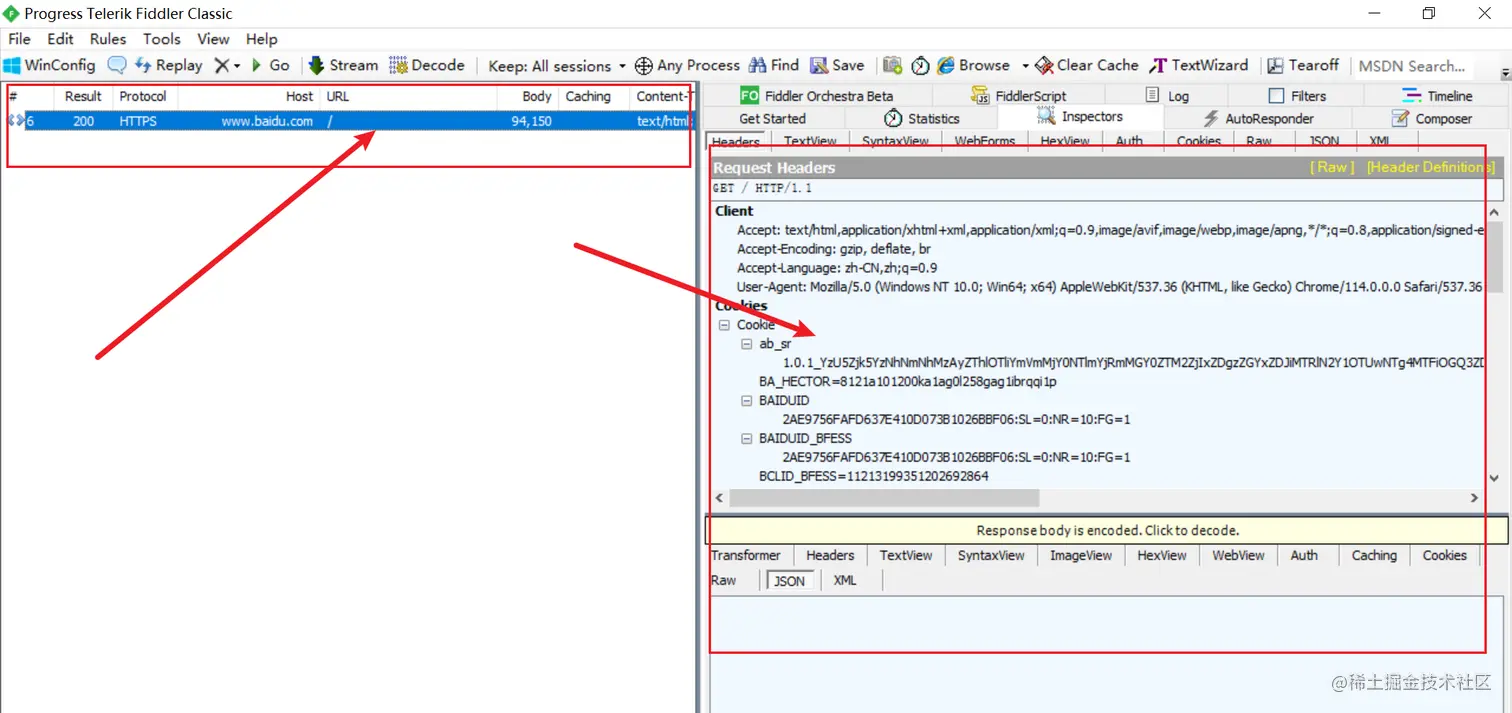Open response SyntaxView tab
The width and height of the screenshot is (1512, 713).
click(991, 555)
